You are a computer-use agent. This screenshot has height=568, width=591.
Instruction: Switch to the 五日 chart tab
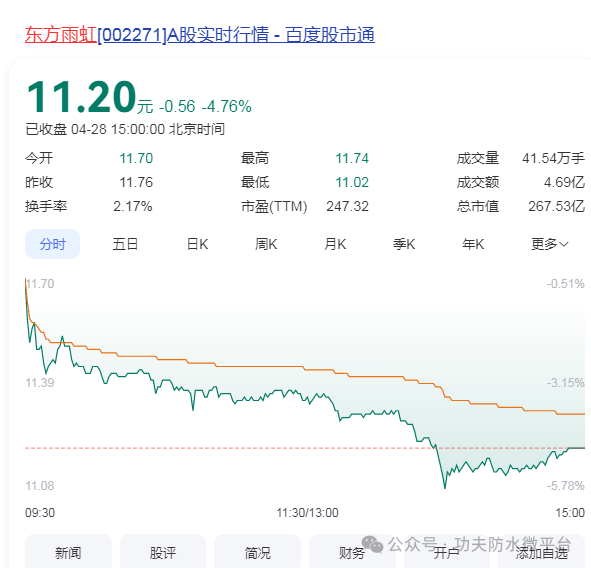coord(125,244)
